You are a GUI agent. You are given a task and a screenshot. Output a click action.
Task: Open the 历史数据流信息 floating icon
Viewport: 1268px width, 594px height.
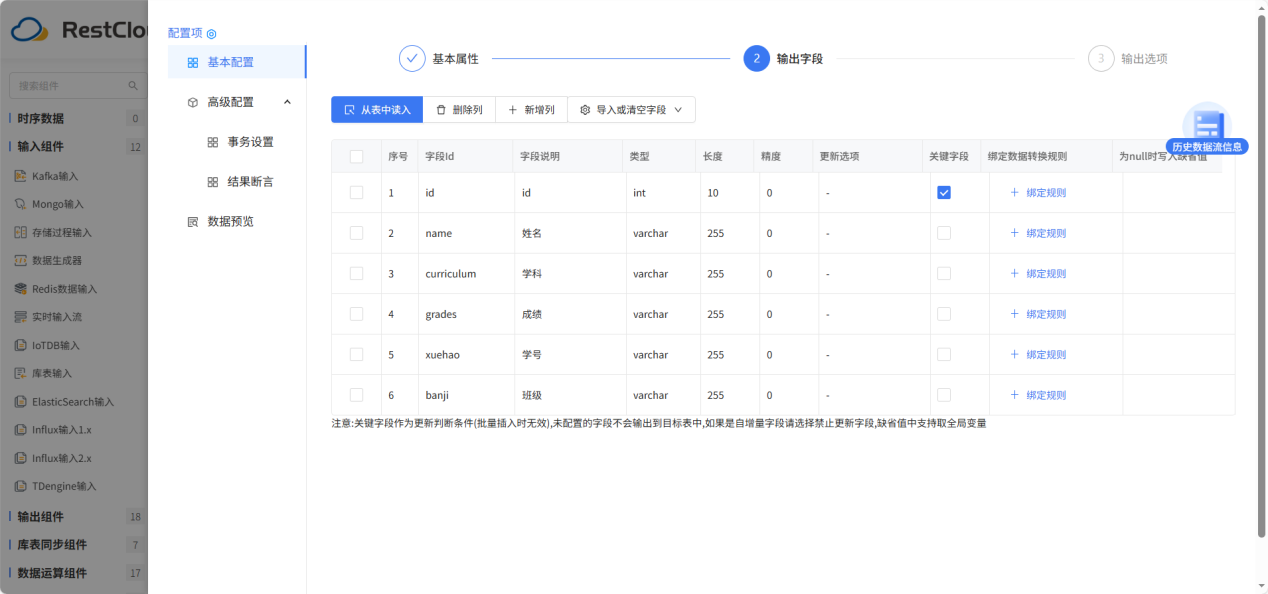click(1207, 125)
